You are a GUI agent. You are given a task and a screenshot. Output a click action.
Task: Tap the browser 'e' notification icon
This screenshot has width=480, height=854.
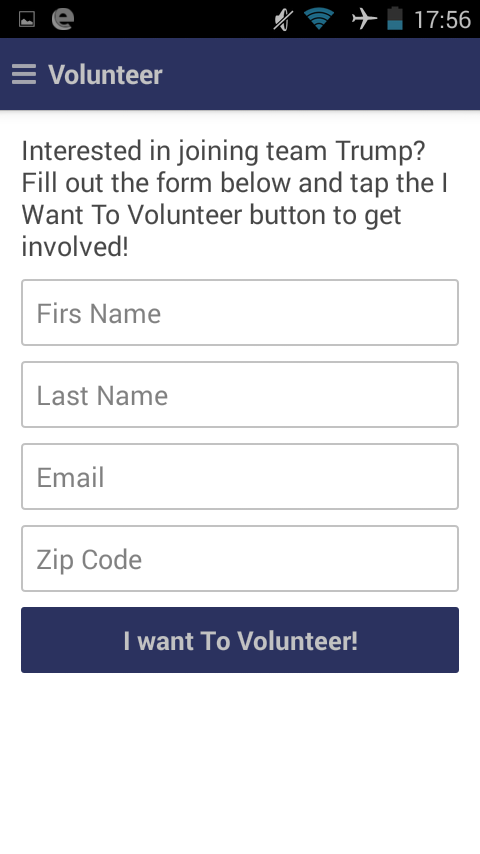tap(63, 19)
